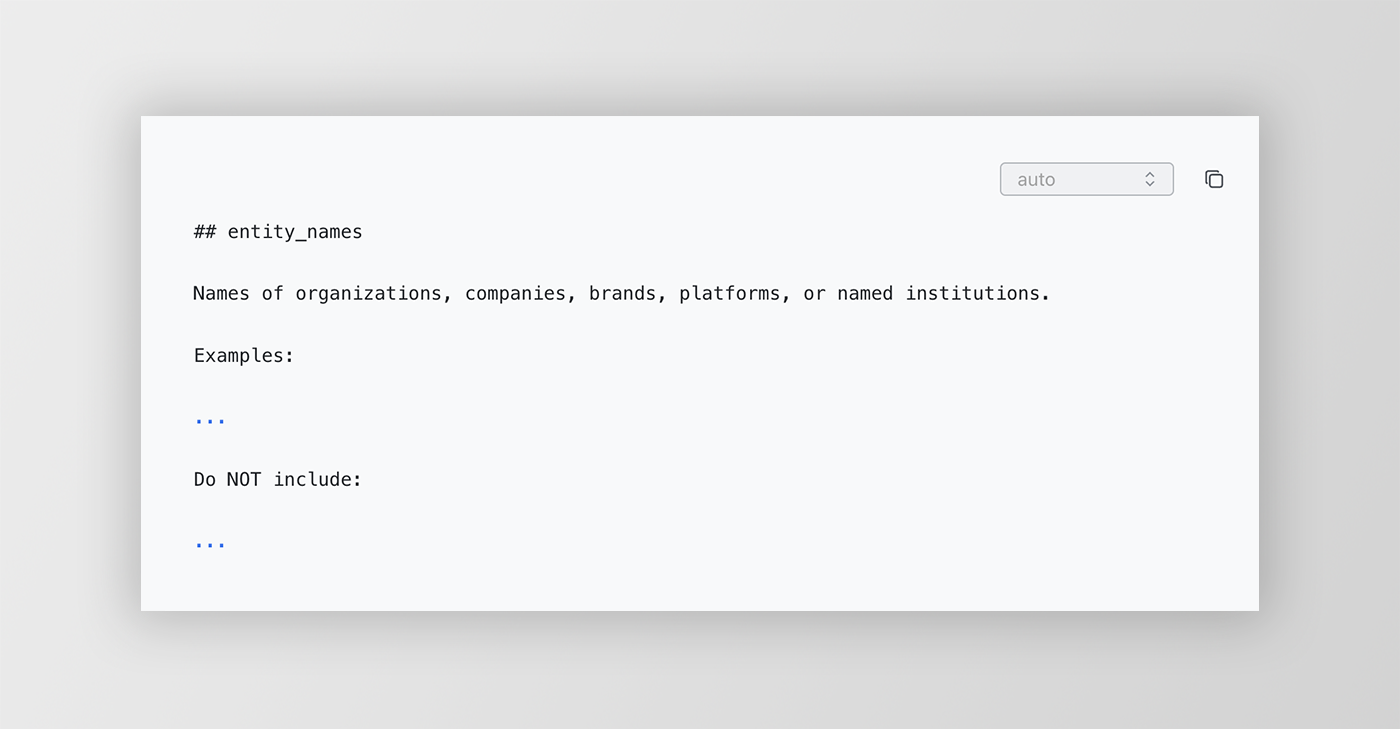The height and width of the screenshot is (729, 1400).
Task: Click the 'Do NOT include:' line
Action: tap(278, 479)
